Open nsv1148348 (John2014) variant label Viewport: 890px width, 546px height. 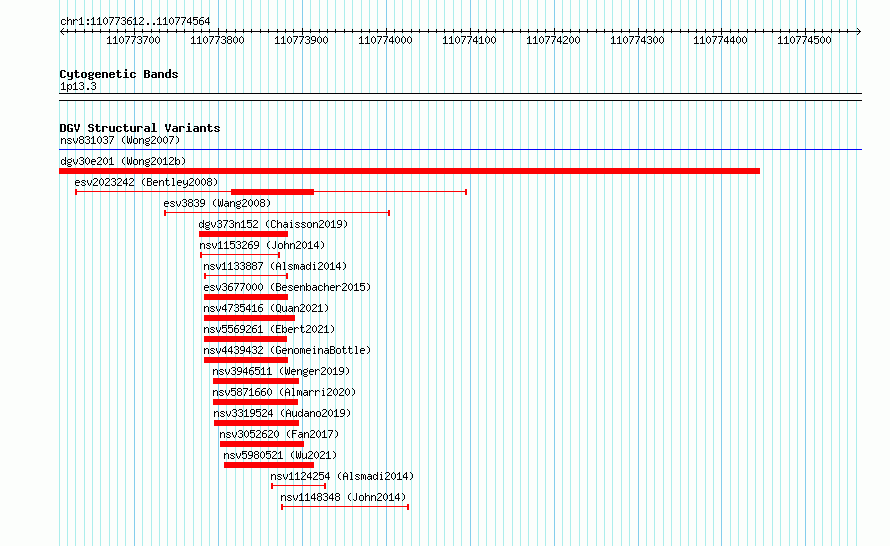[x=343, y=497]
